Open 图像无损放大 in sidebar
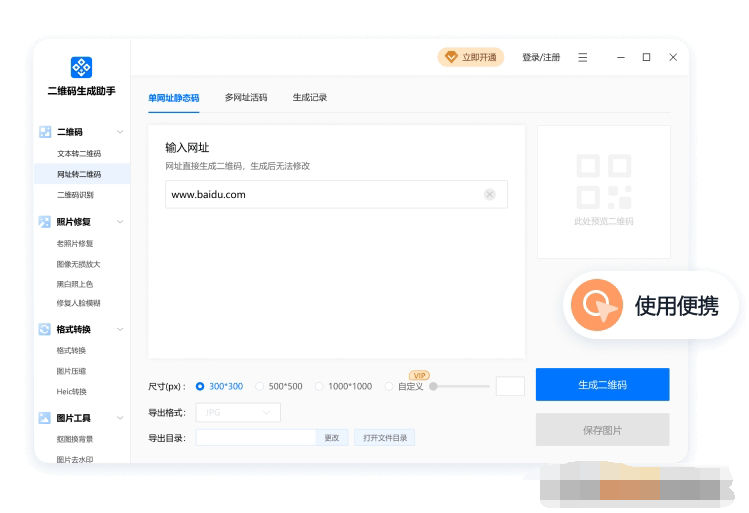Viewport: 749px width, 513px height. pyautogui.click(x=78, y=264)
